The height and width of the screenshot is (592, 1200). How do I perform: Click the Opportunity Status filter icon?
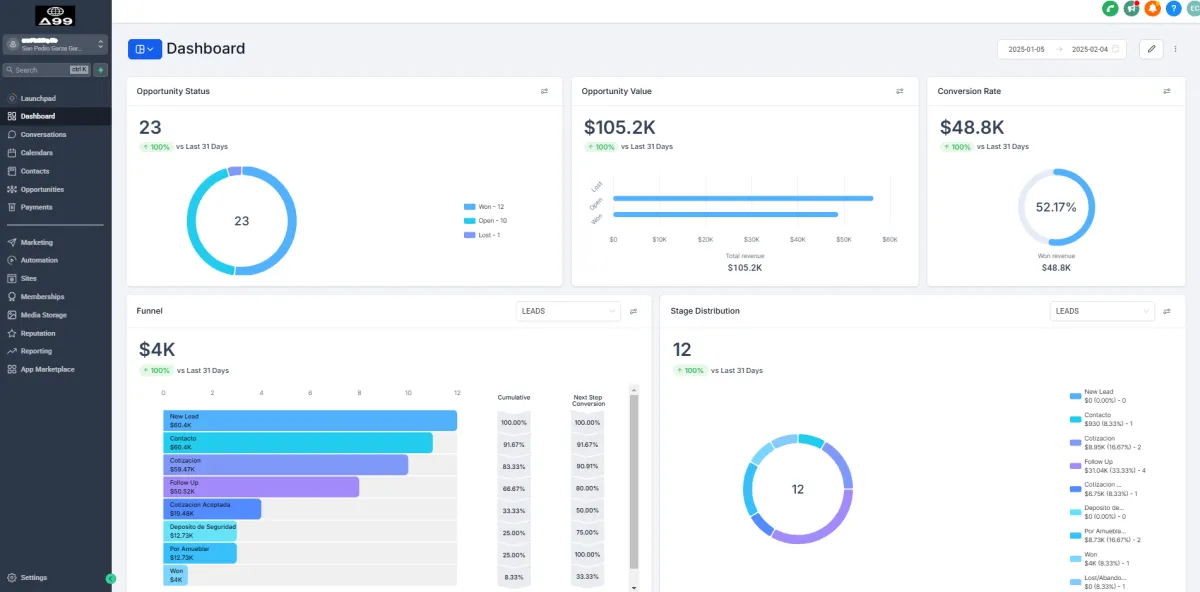pos(544,91)
